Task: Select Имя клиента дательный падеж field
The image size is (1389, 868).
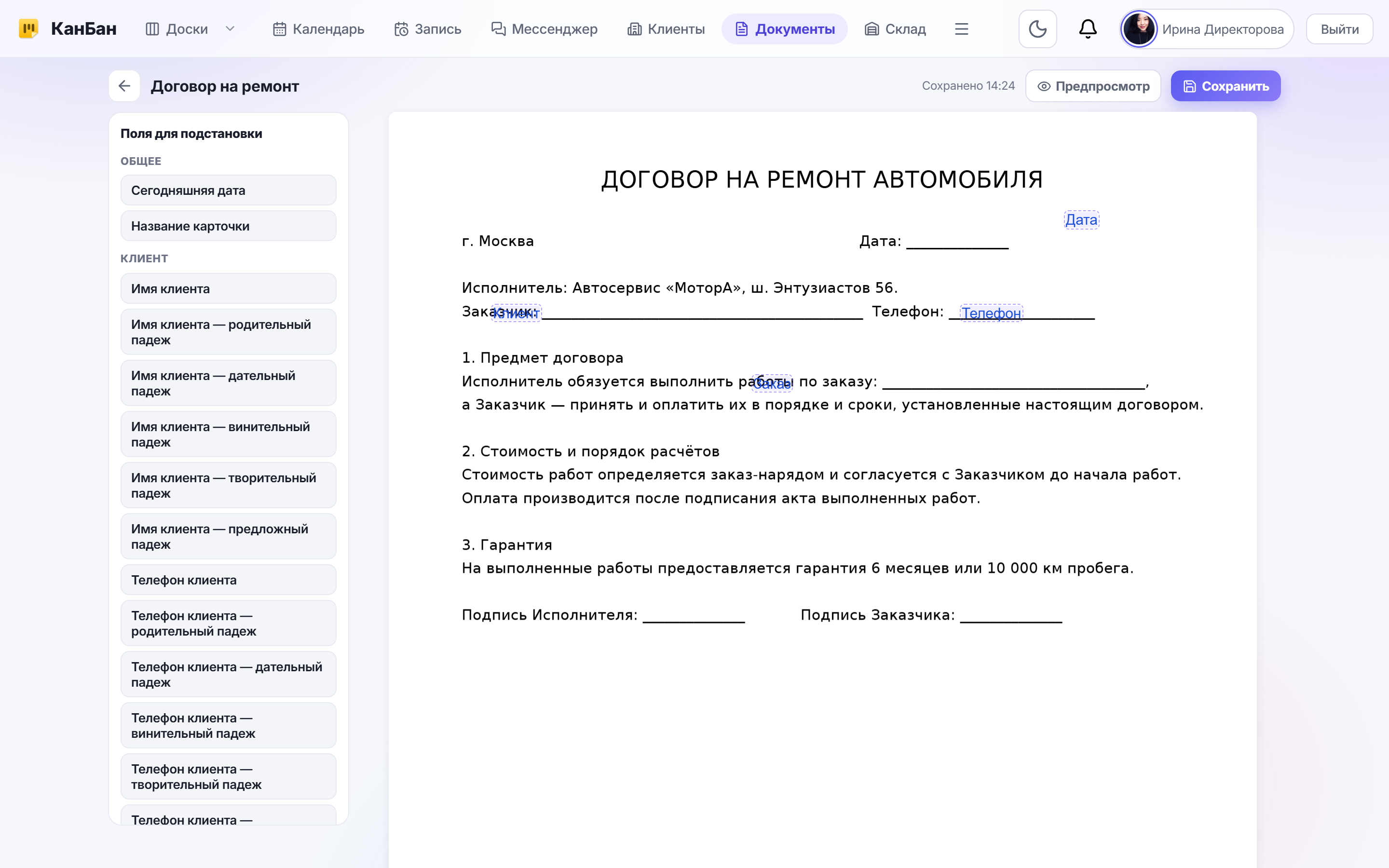Action: [229, 383]
